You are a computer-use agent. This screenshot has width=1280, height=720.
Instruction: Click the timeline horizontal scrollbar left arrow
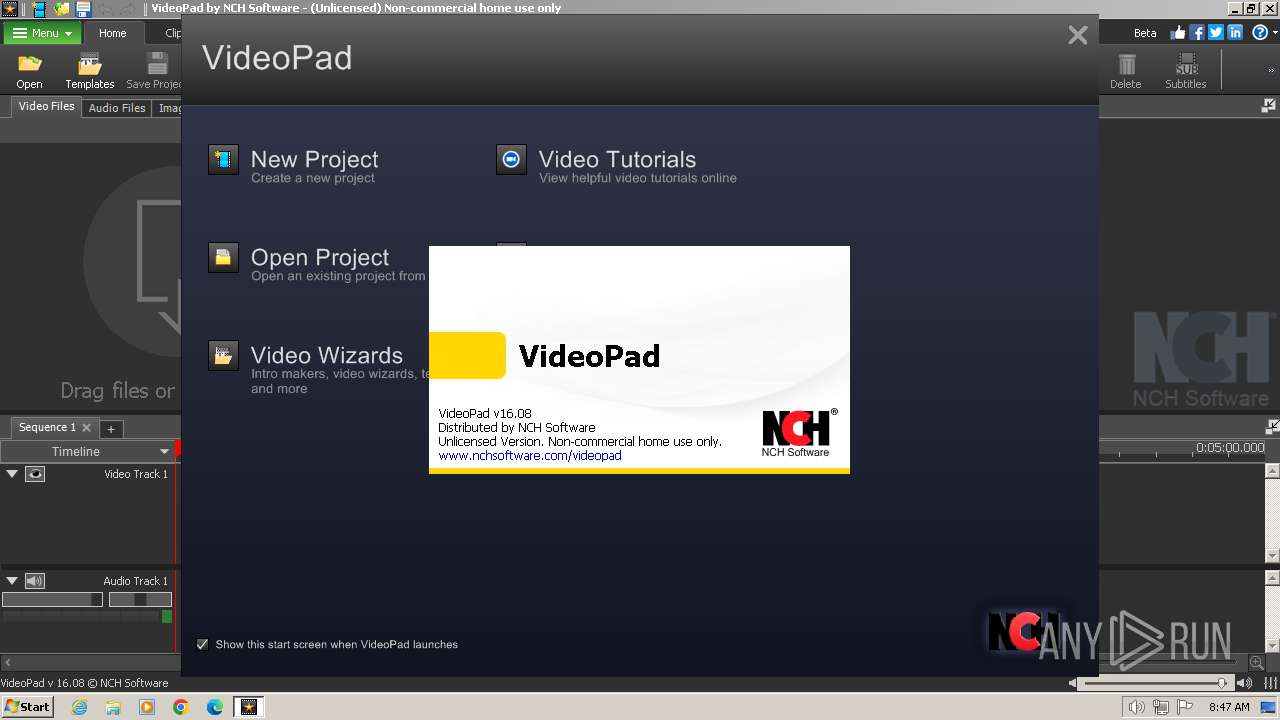(x=7, y=662)
